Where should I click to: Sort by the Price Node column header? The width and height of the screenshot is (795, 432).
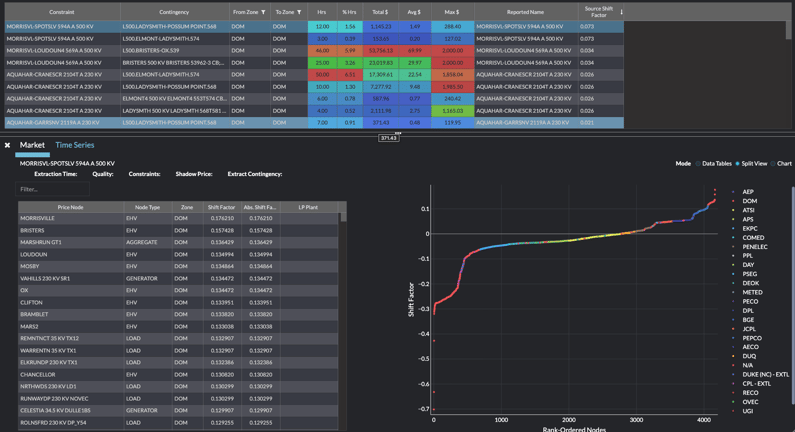point(70,207)
